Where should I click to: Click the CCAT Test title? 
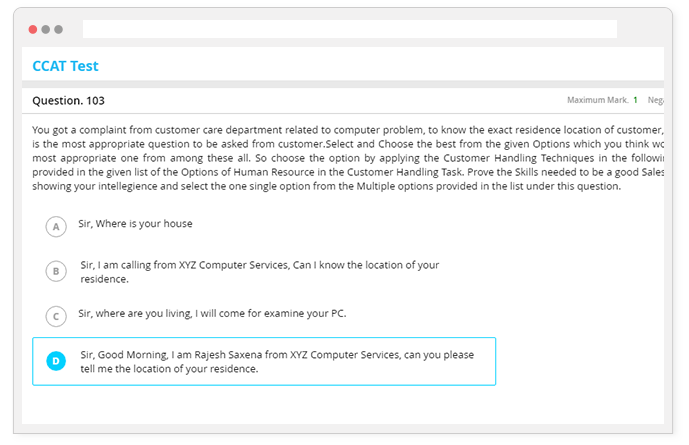tap(65, 66)
